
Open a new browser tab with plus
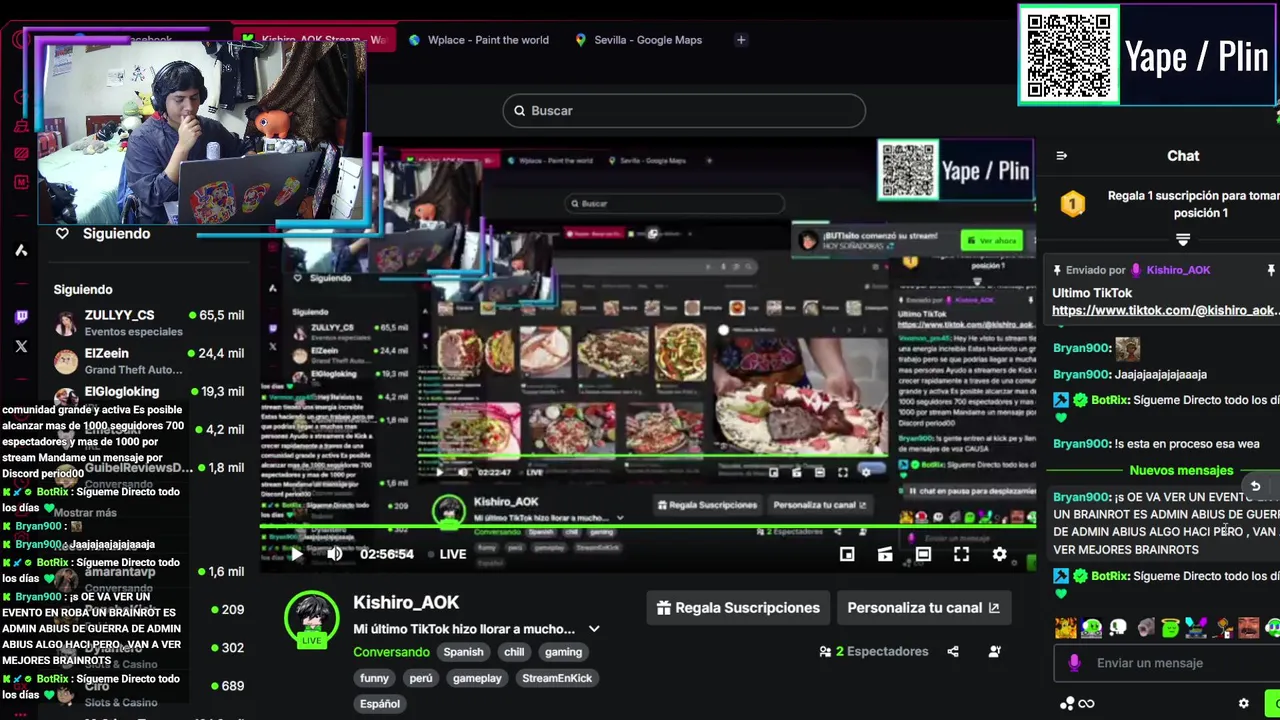point(741,40)
